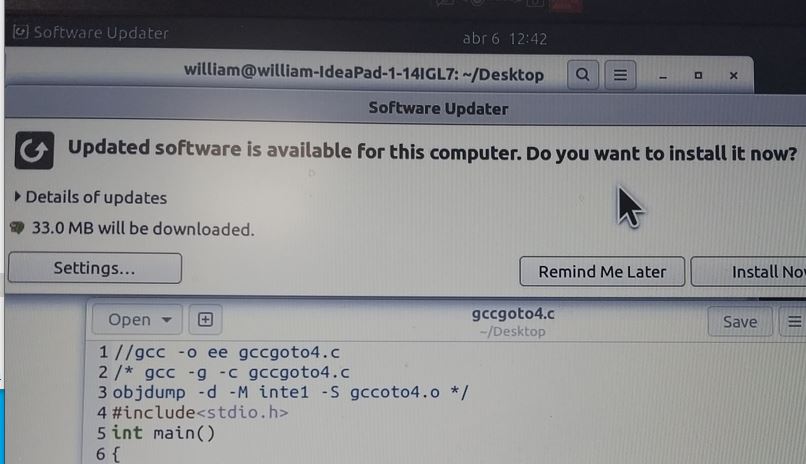
Task: Click the int main() code line
Action: pyautogui.click(x=163, y=433)
